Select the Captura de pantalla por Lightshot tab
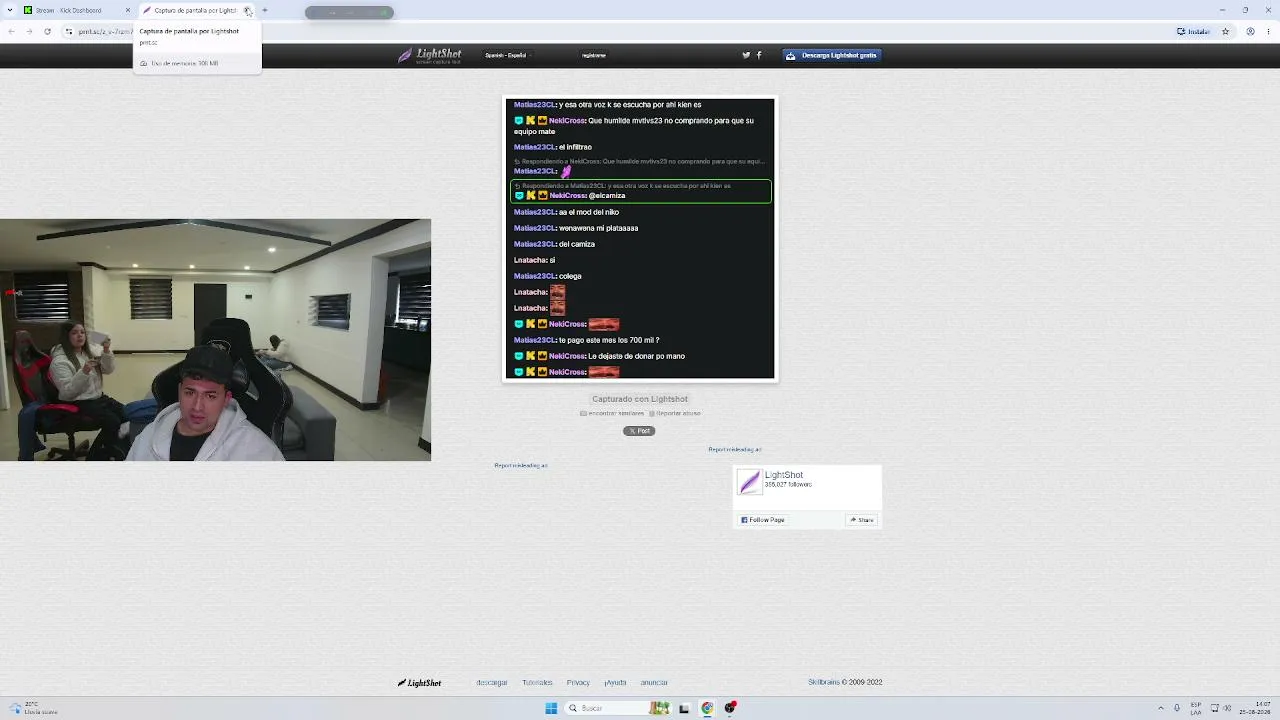1280x720 pixels. [197, 10]
